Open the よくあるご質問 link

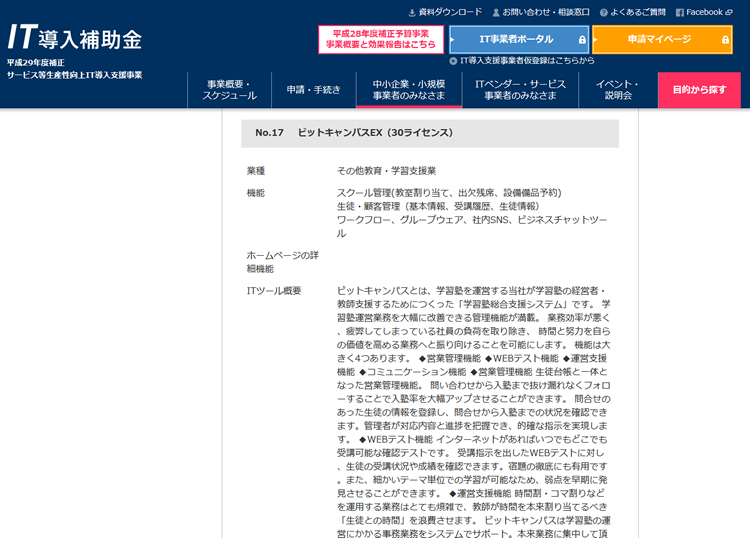638,12
